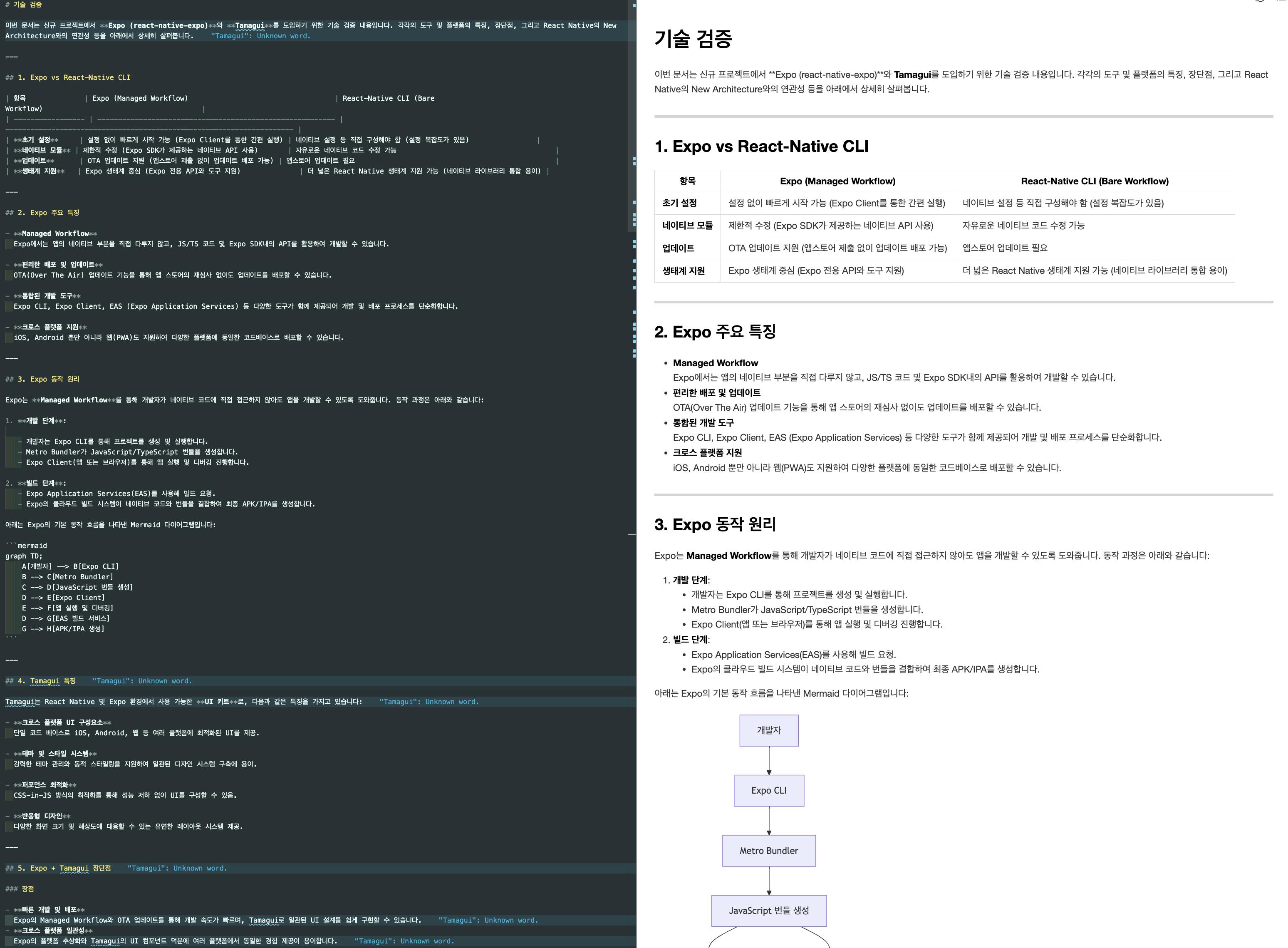Click the 'JavaScript 번들 생성' diagram node
Image resolution: width=1288 pixels, height=948 pixels.
(x=768, y=910)
